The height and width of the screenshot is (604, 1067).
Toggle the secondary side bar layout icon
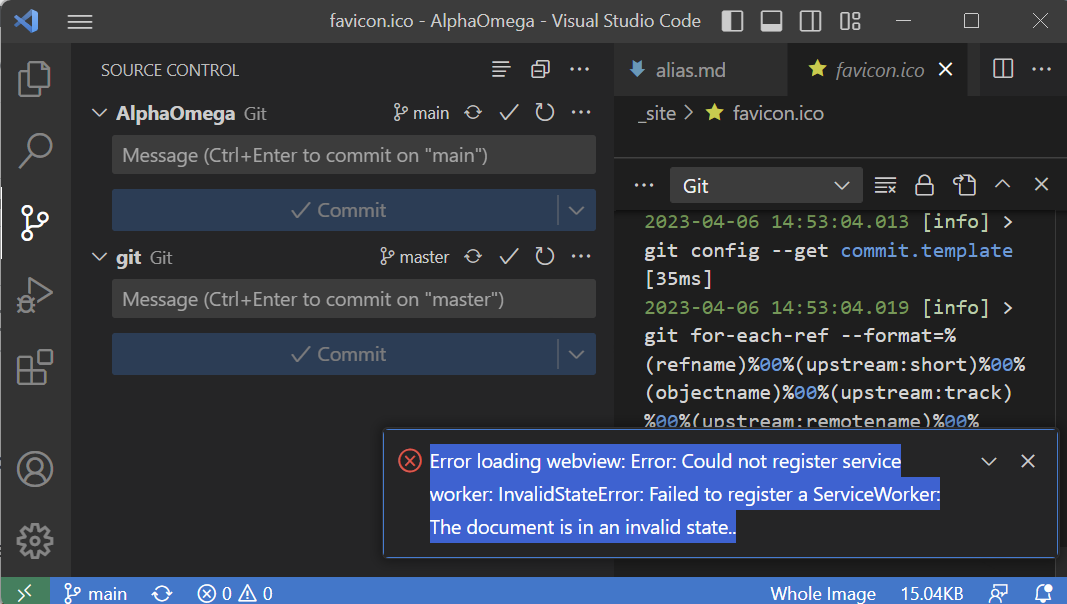(810, 21)
